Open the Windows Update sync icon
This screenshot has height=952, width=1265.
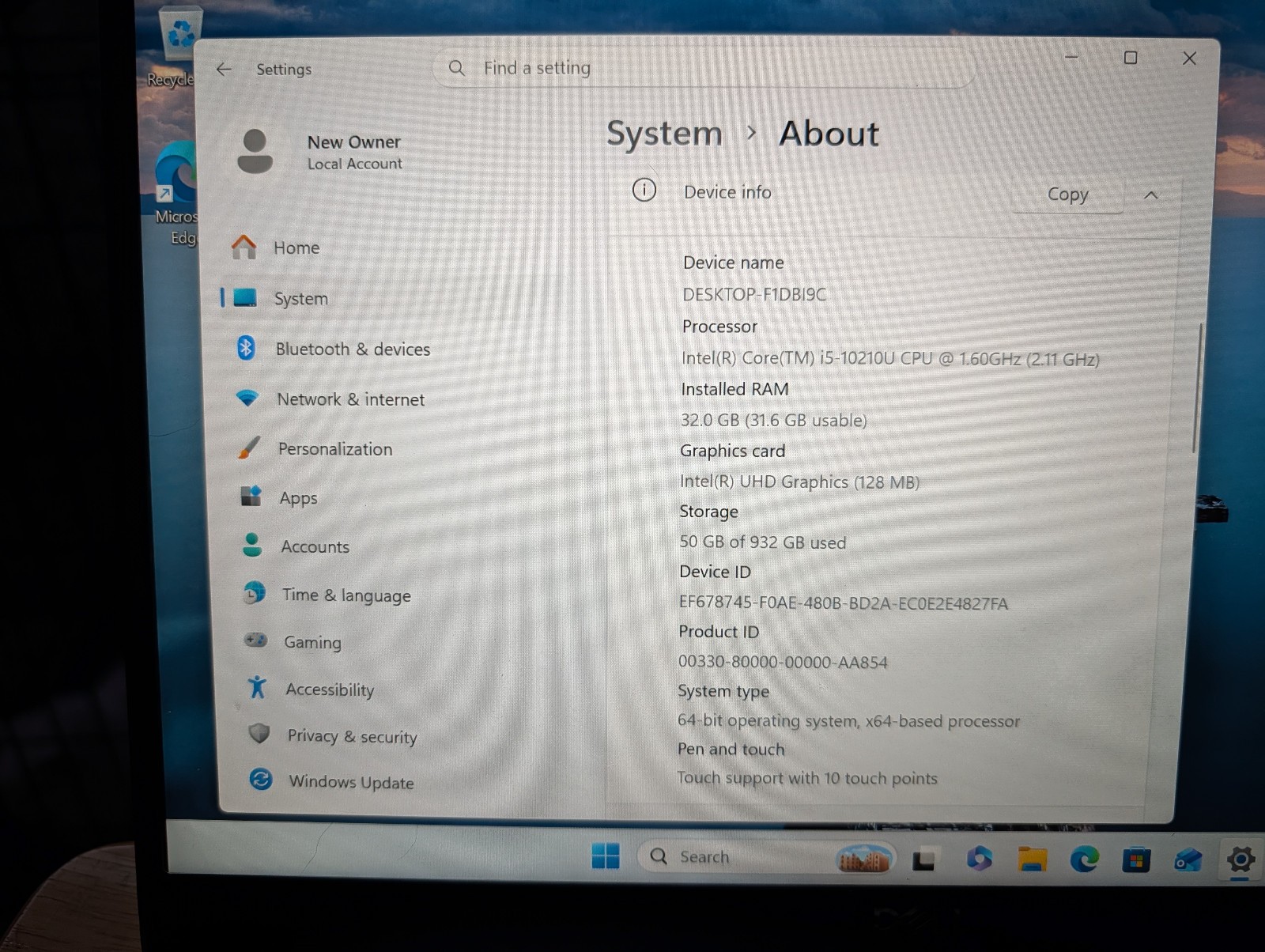point(261,780)
